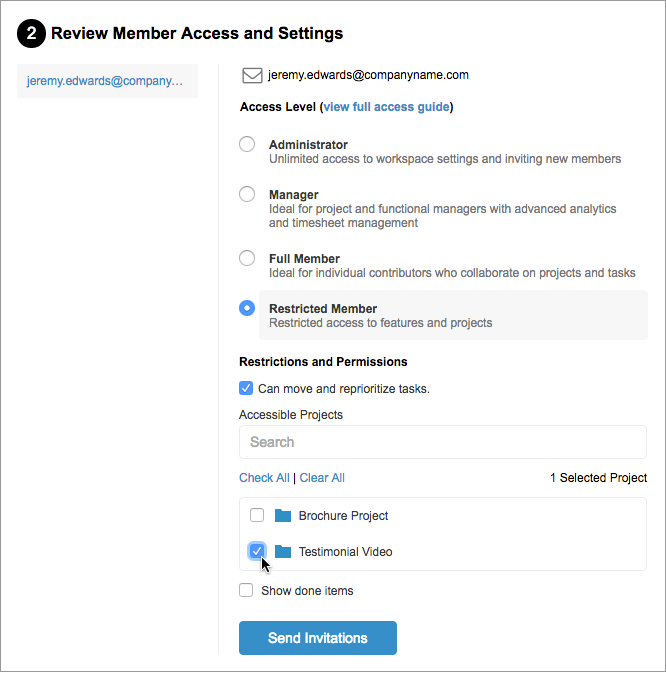Uncheck the Testimonial Video checkbox
The image size is (666, 678).
(257, 551)
